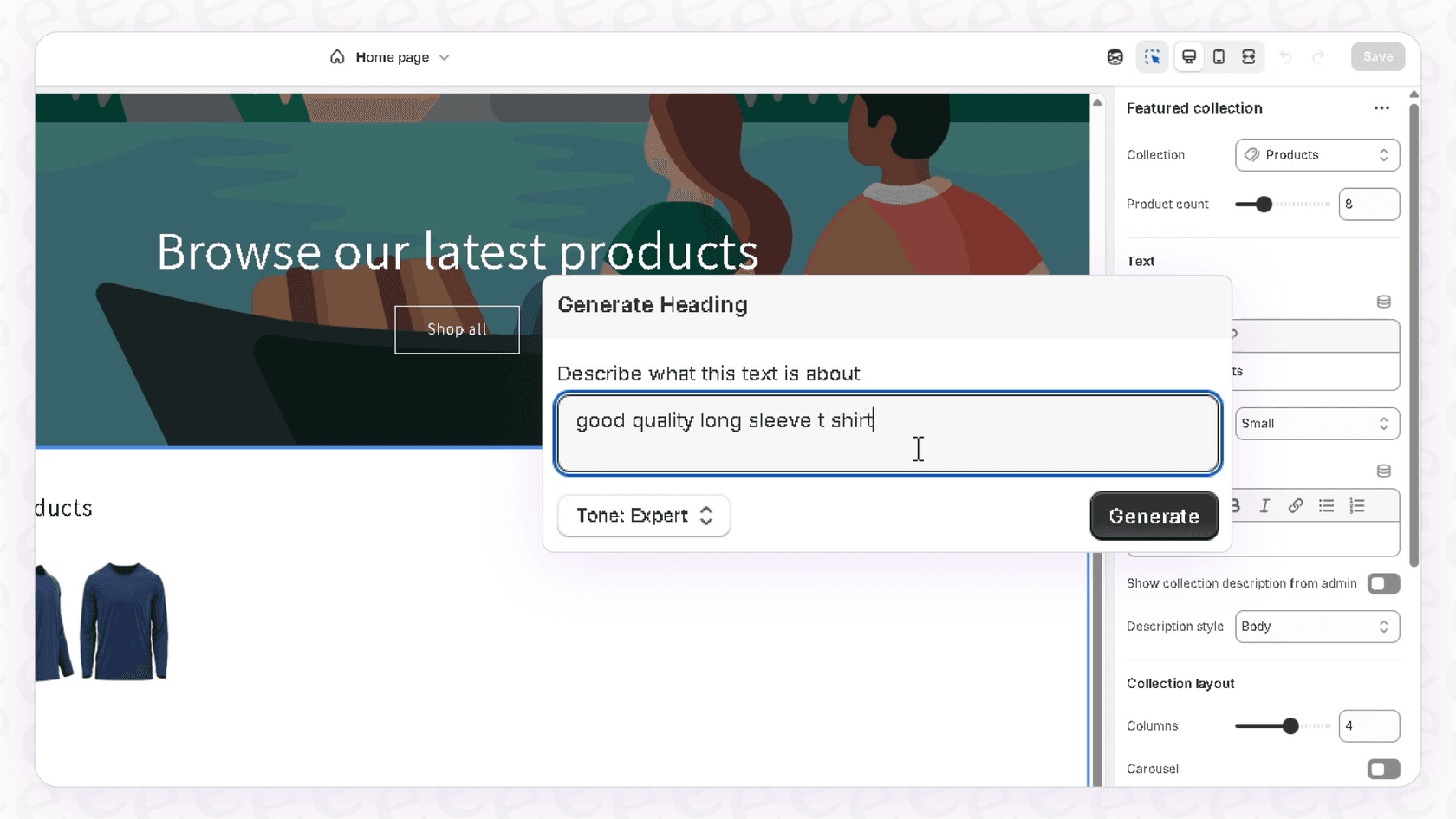Open Featured collection more options menu

tap(1381, 107)
